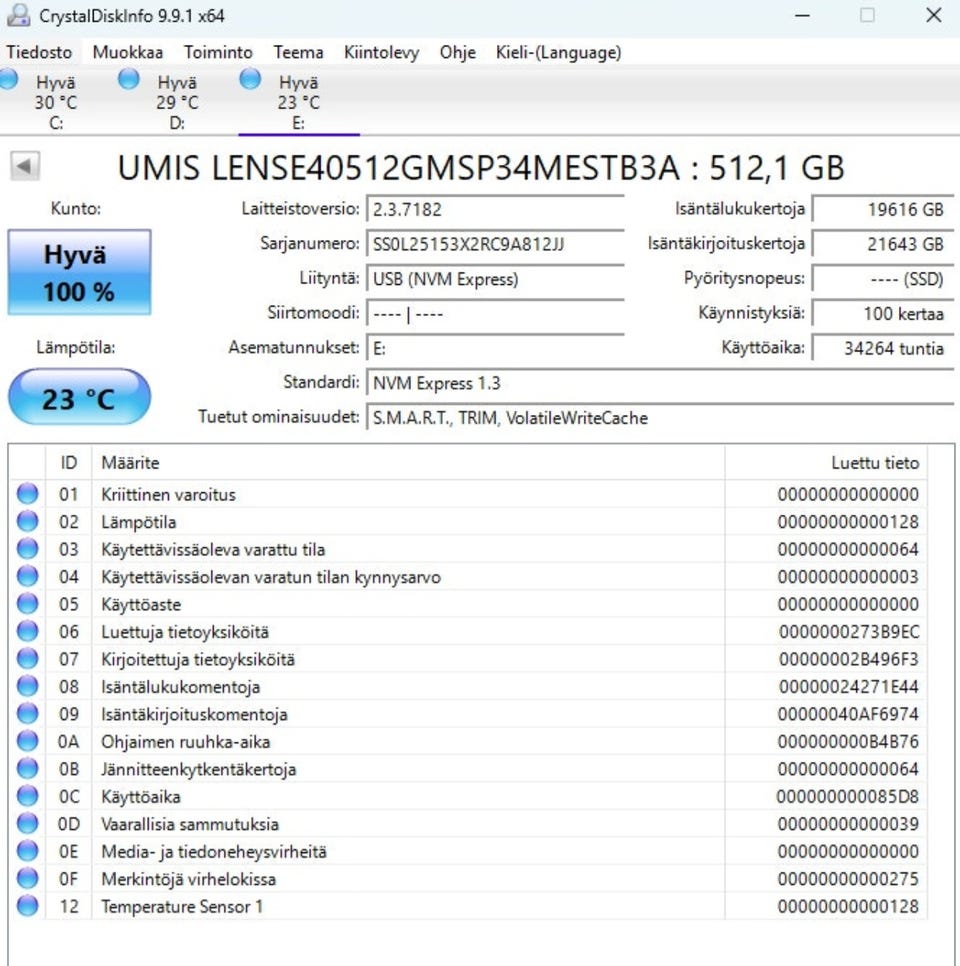Click the Laitteistoversio firmware field
The height and width of the screenshot is (966, 960).
coord(495,209)
